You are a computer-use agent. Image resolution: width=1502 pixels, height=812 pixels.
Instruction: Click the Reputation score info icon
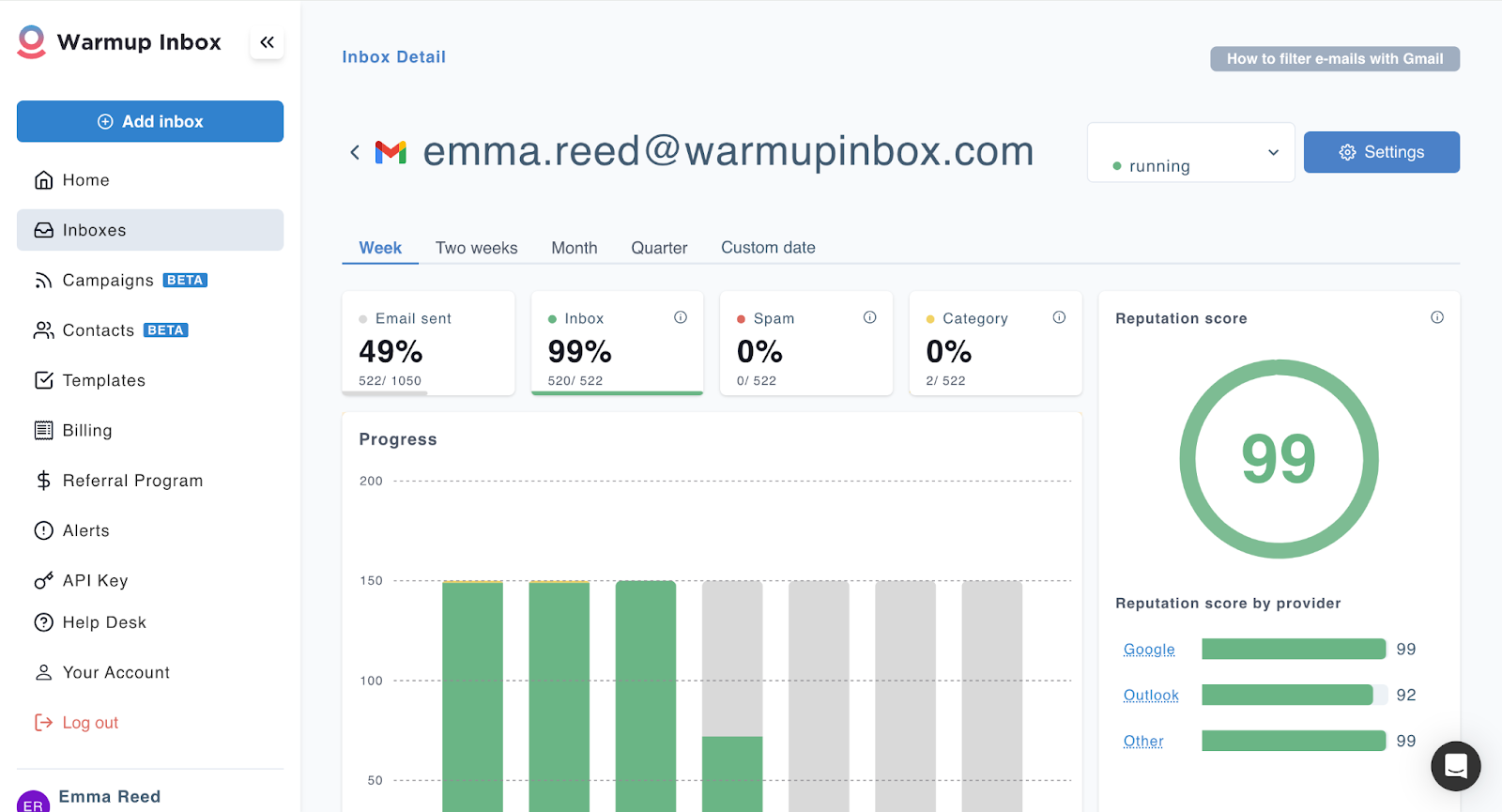coord(1437,317)
